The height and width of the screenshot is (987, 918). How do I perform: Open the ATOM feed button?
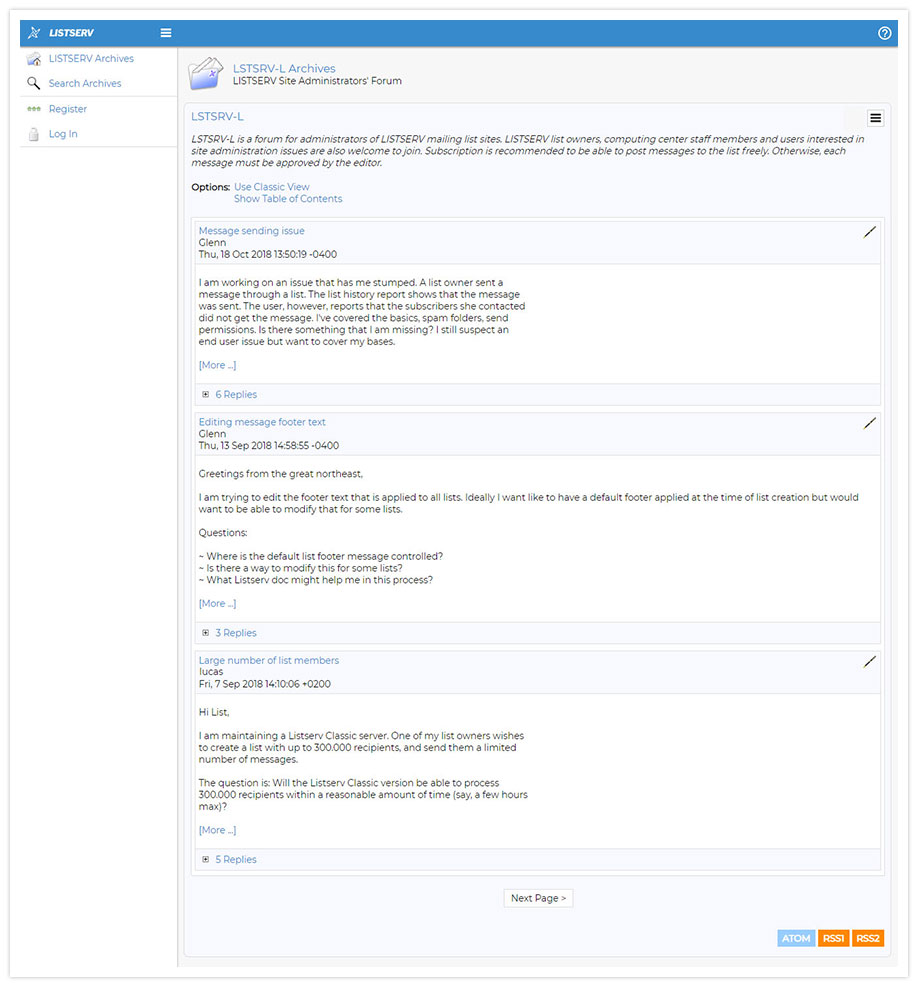tap(796, 938)
